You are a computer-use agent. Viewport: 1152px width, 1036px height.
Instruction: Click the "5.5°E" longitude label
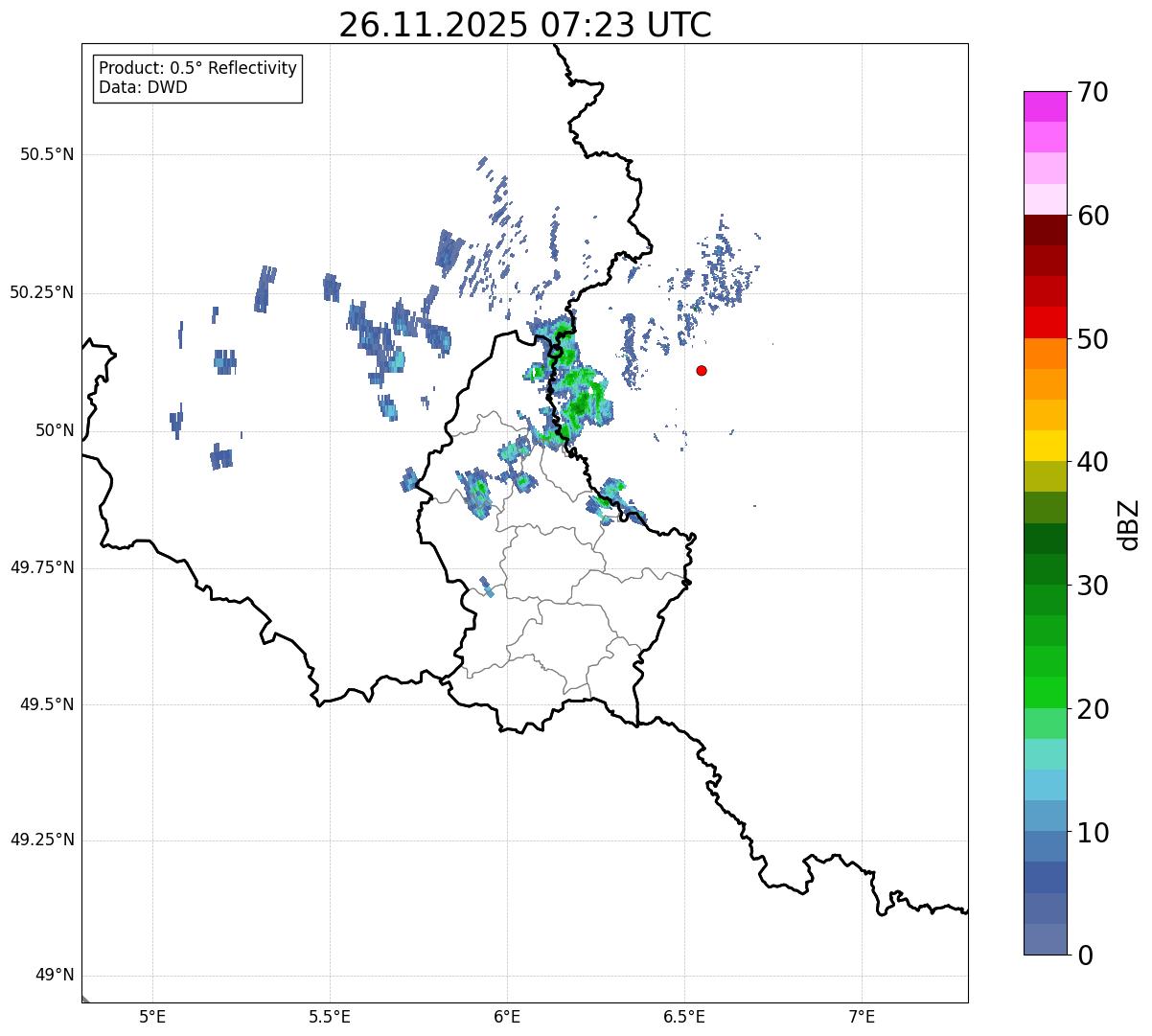[x=330, y=1017]
